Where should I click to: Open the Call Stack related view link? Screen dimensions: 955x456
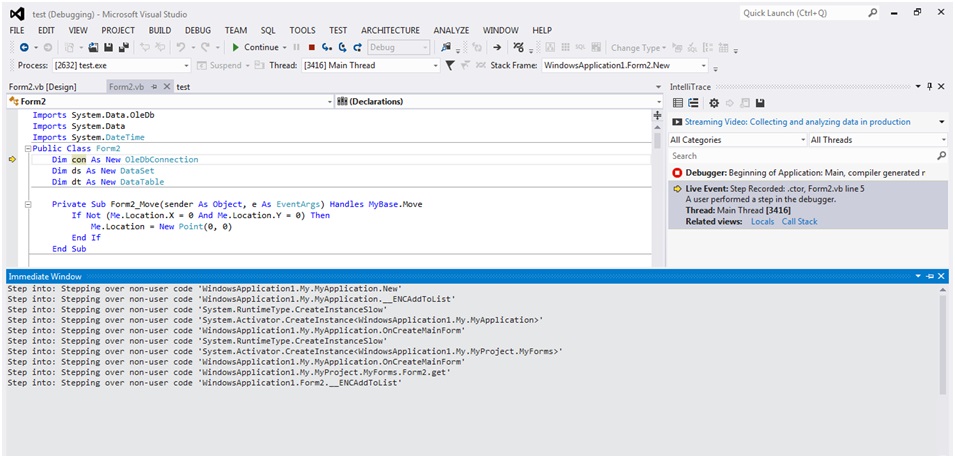799,221
